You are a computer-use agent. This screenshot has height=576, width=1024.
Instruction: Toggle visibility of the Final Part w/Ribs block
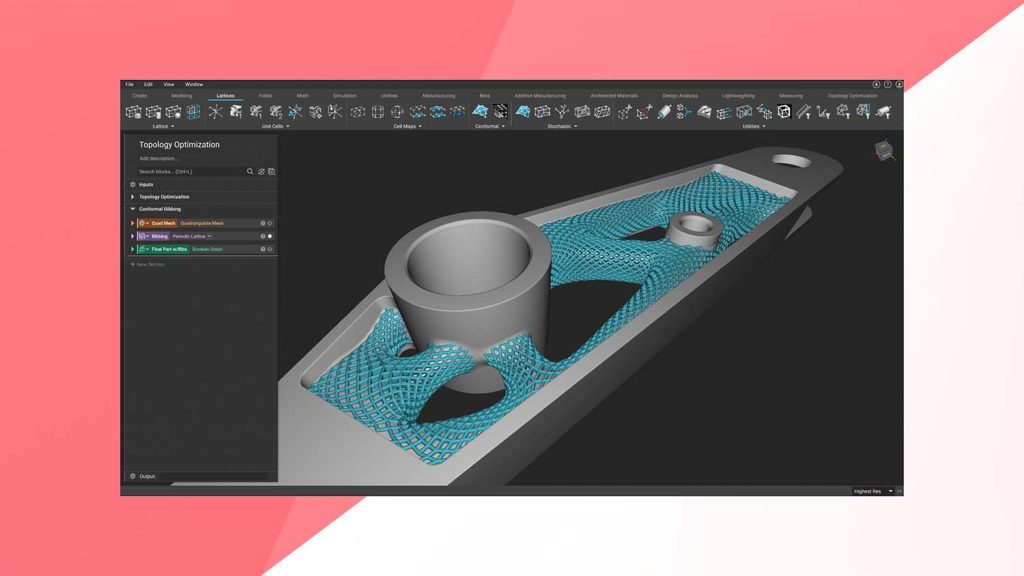pyautogui.click(x=269, y=248)
